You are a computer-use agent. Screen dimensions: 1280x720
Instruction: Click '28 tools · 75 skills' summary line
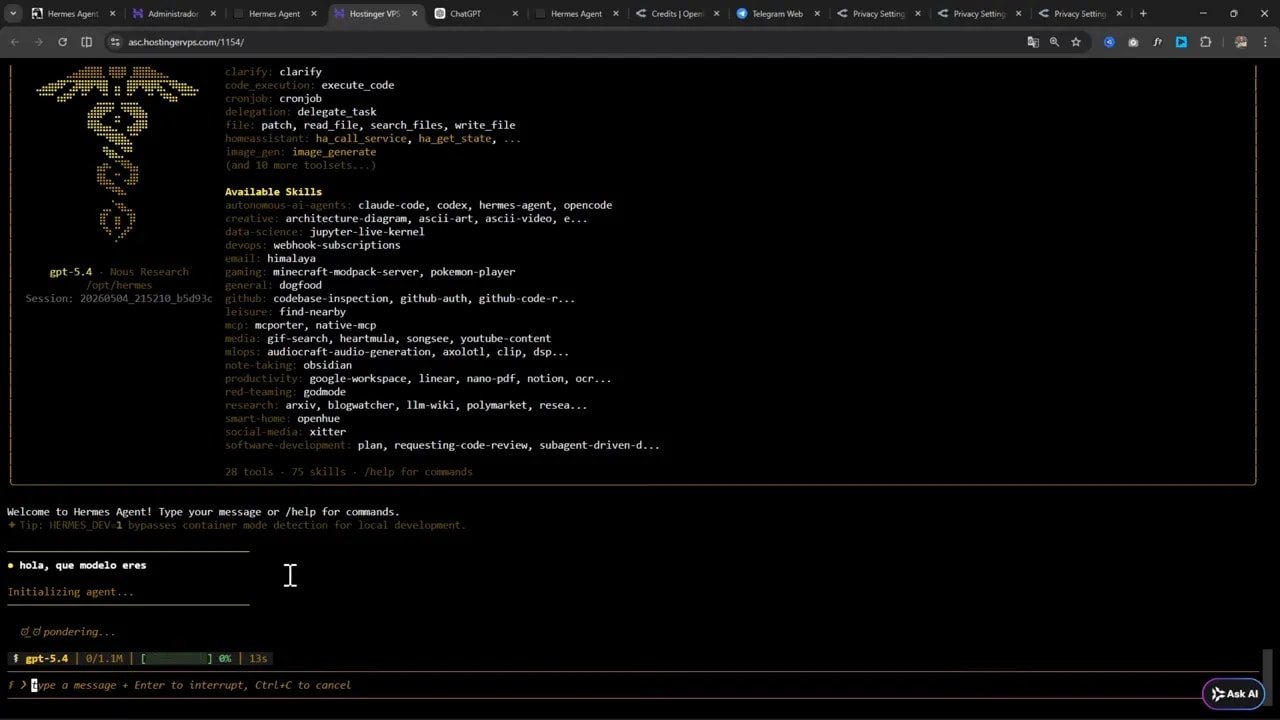click(x=349, y=472)
